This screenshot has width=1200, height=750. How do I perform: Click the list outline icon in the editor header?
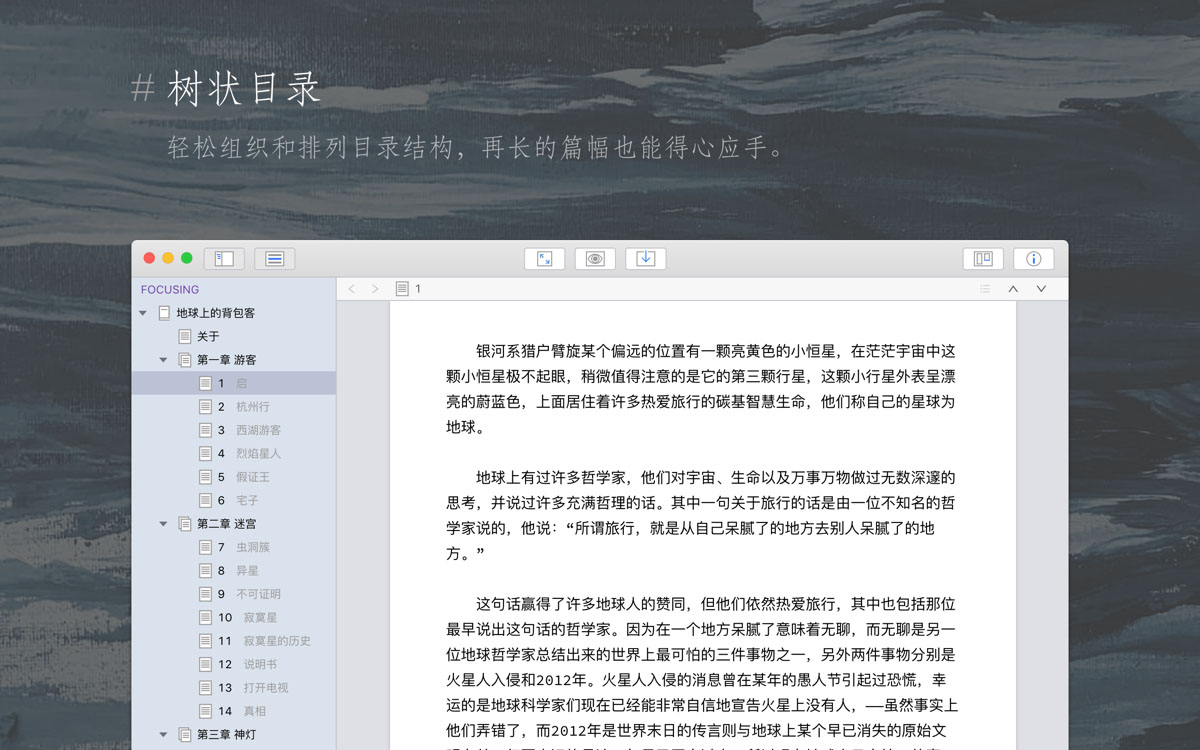tap(985, 289)
